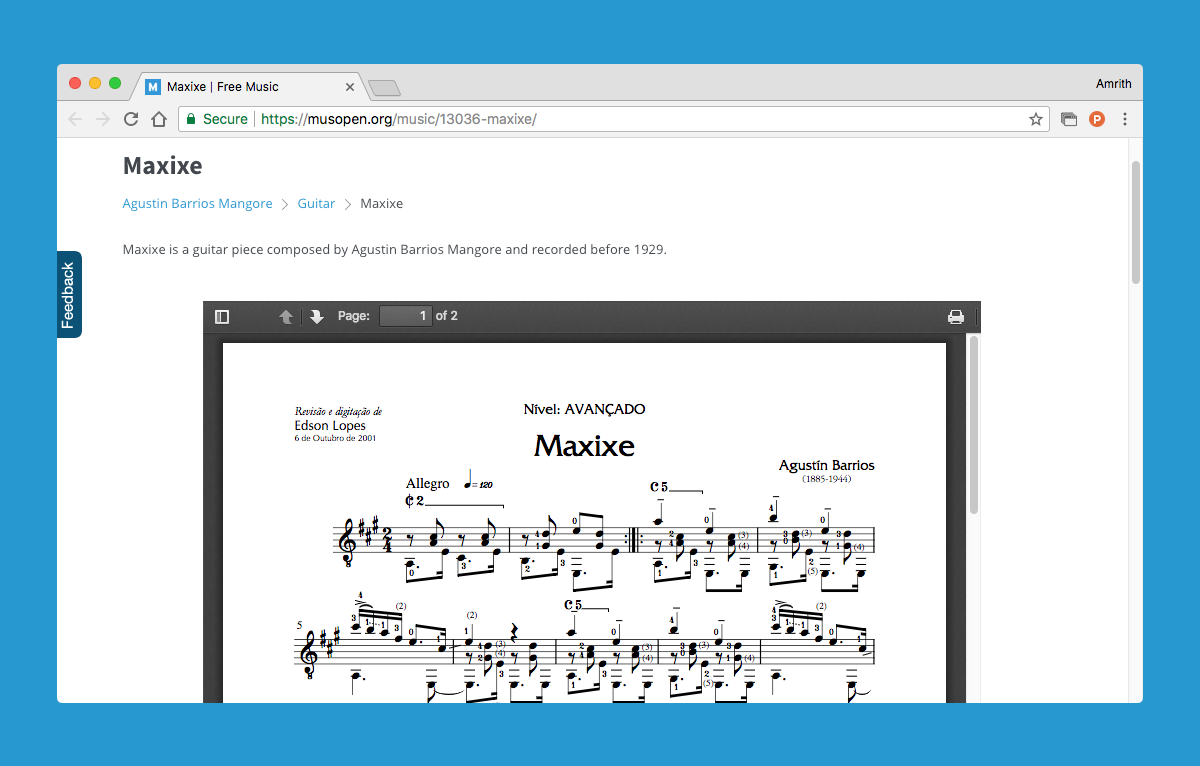Click the Maxixe page heading
The image size is (1200, 766).
coord(162,165)
